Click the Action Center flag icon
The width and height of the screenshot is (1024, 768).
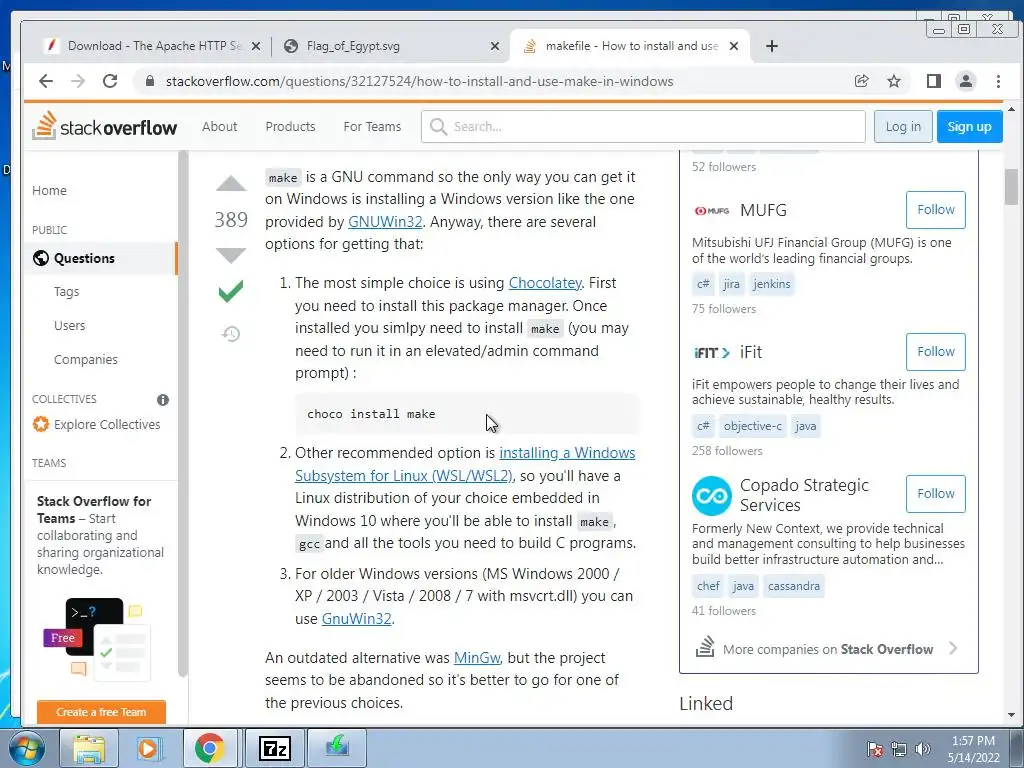tap(875, 749)
